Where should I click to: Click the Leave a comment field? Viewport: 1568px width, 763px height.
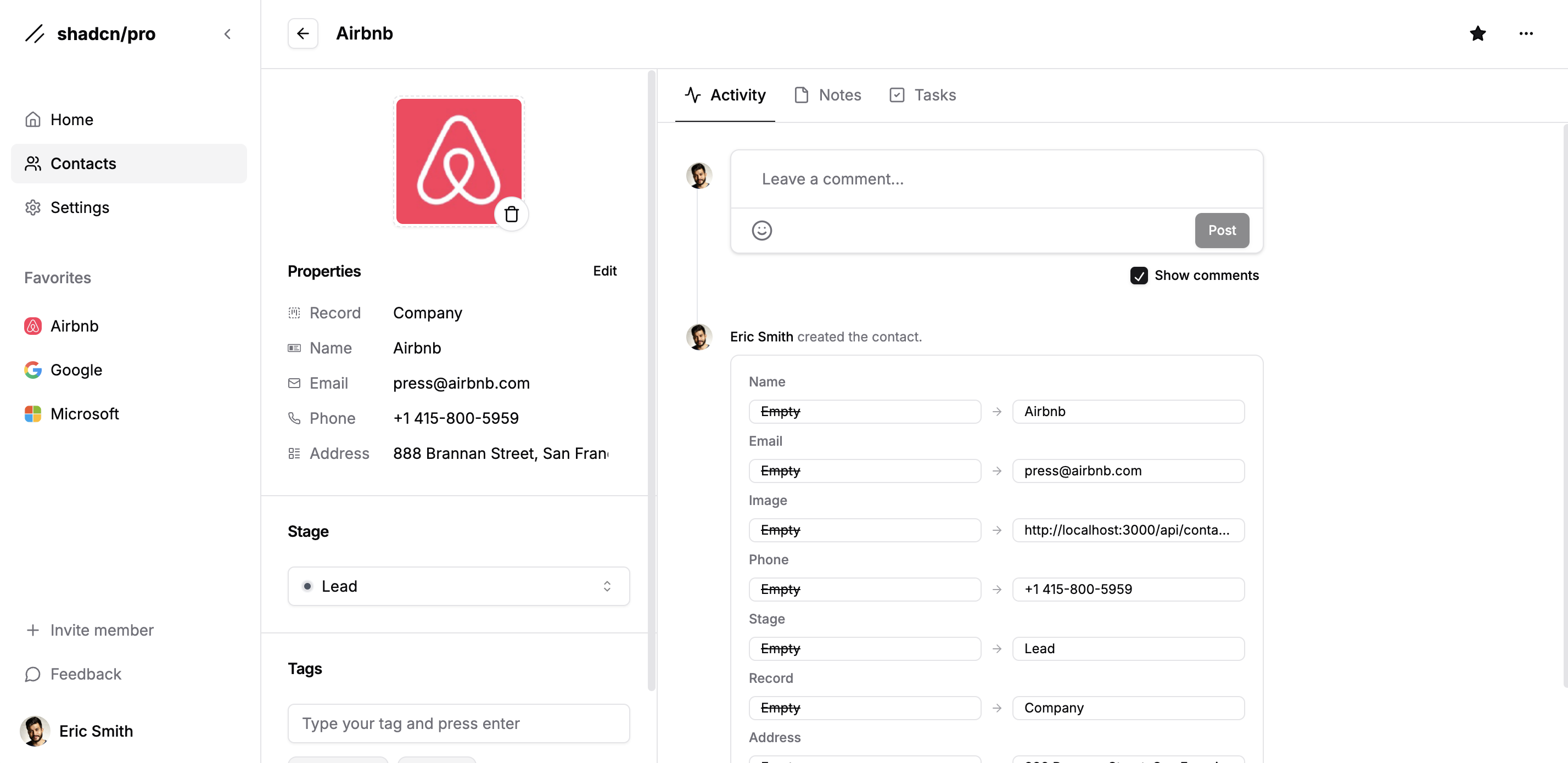pos(996,179)
